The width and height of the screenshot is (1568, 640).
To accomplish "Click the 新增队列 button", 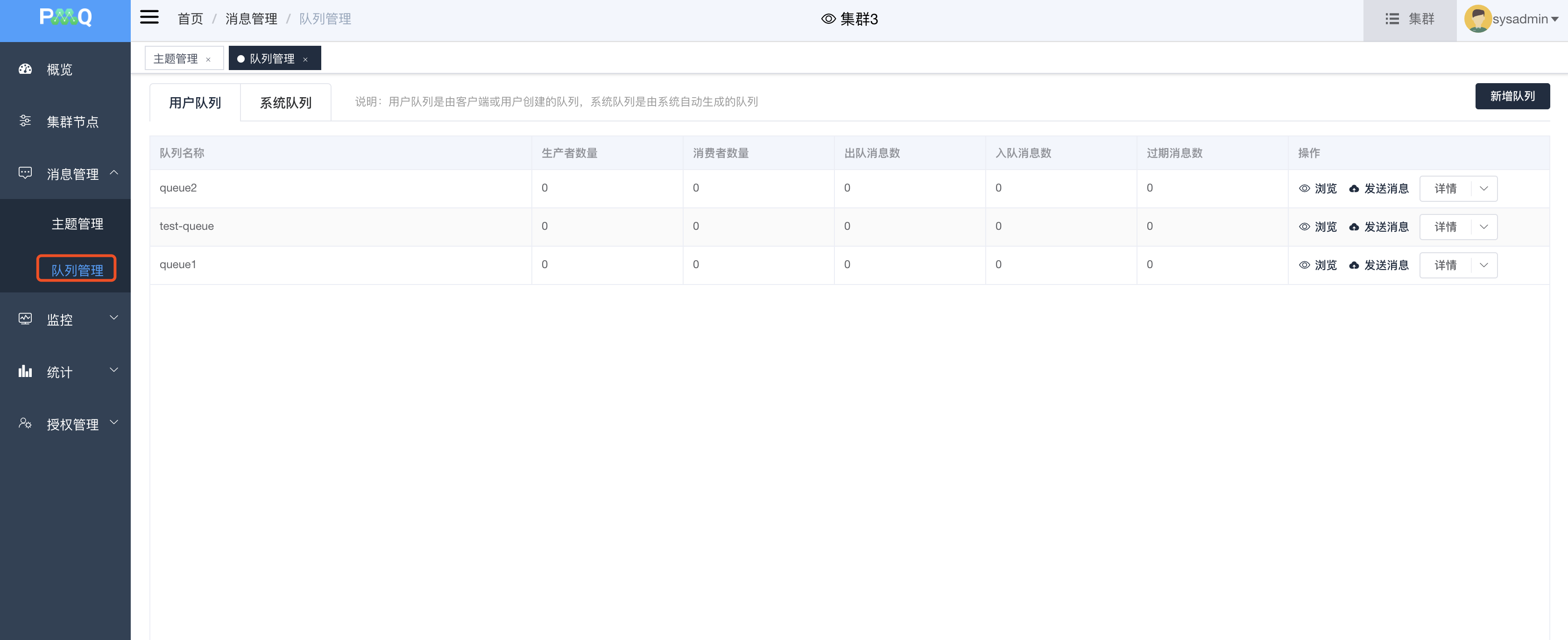I will 1512,96.
